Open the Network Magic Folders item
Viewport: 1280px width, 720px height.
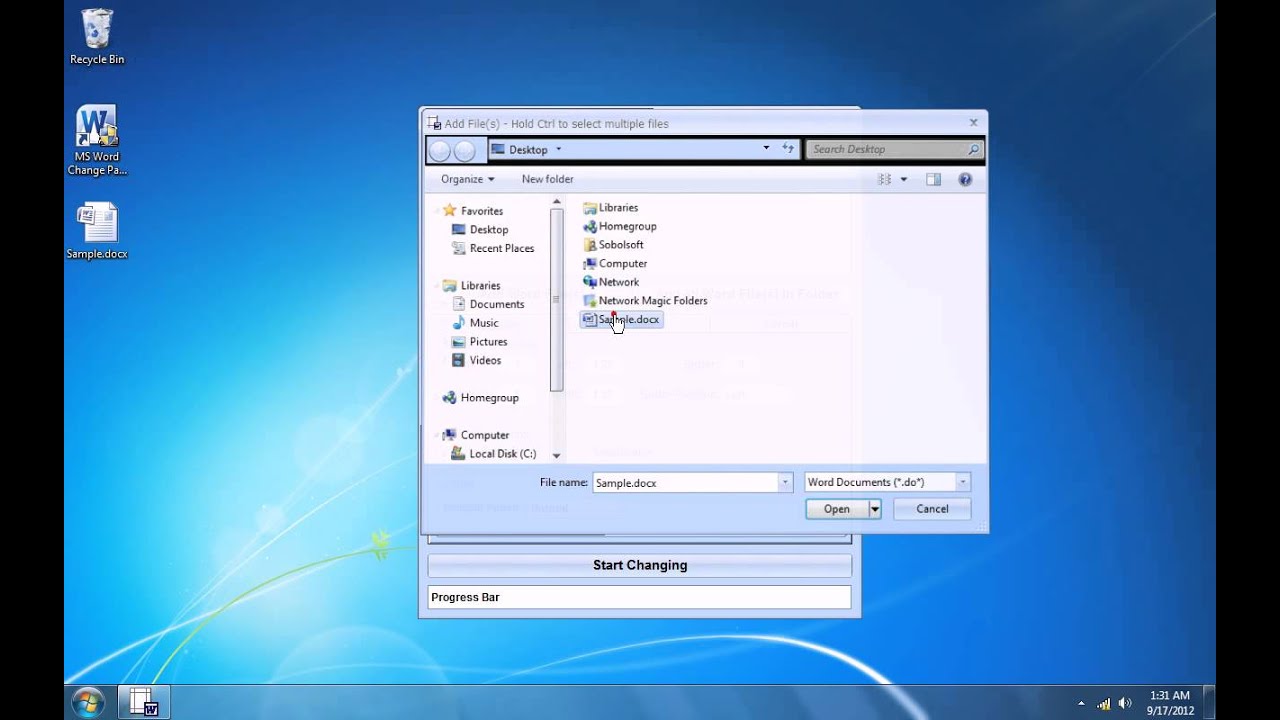(x=644, y=301)
